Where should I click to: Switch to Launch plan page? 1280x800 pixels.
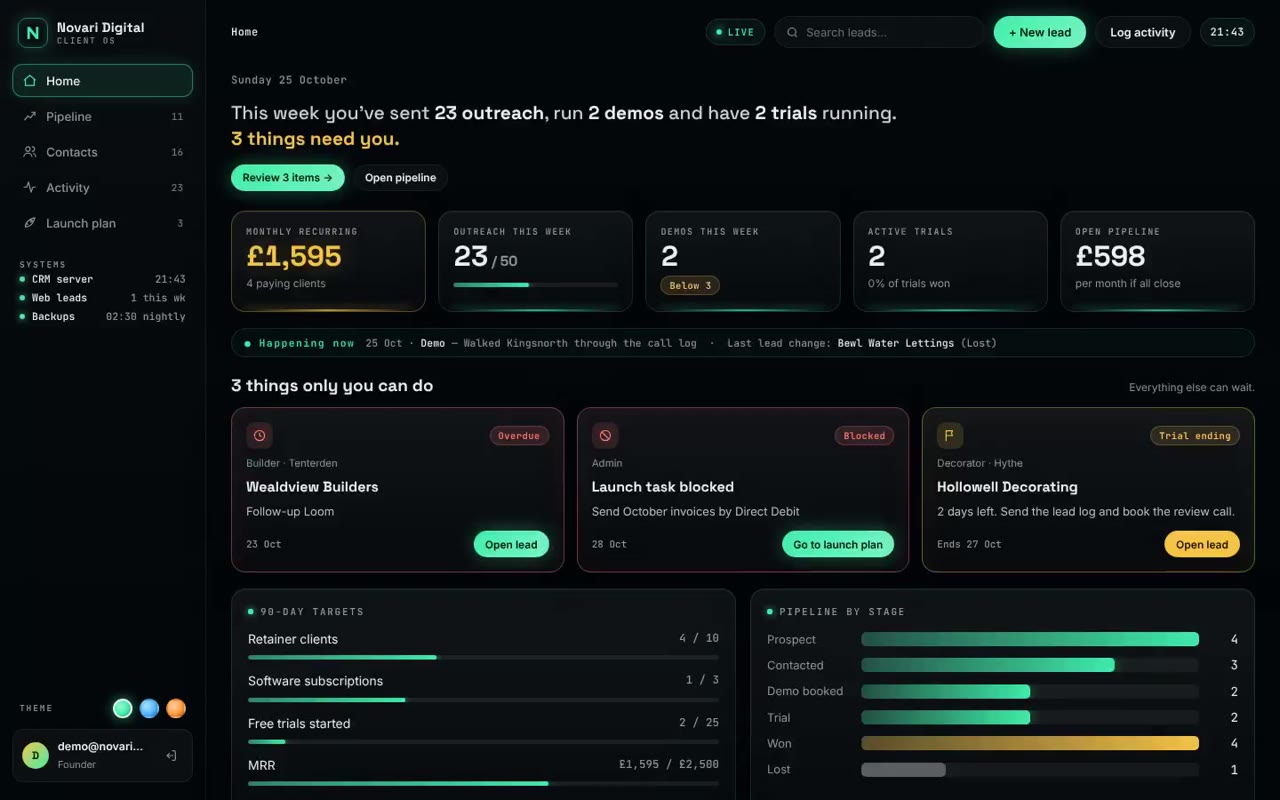tap(102, 223)
